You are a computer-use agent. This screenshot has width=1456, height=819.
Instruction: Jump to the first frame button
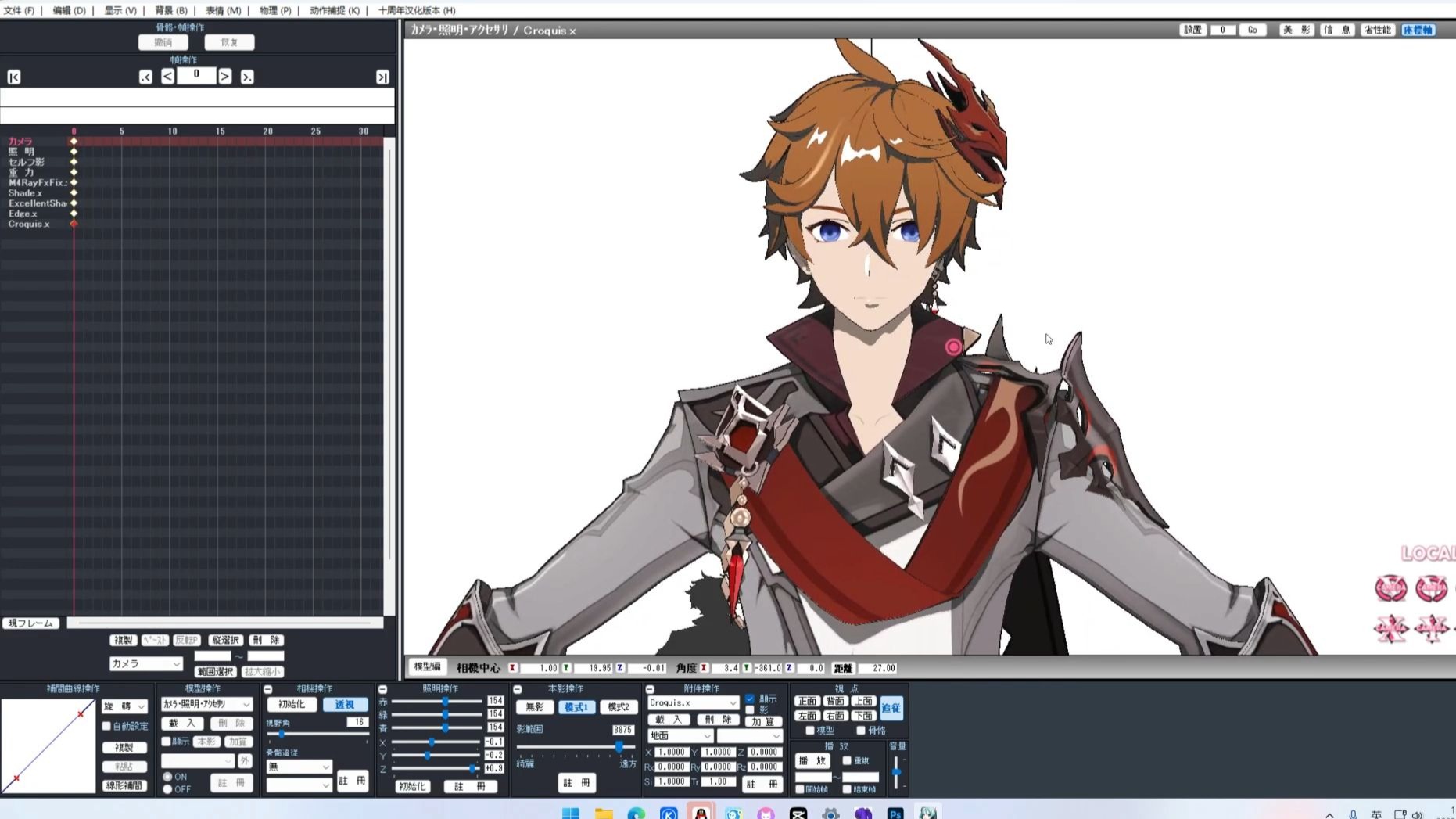coord(14,77)
